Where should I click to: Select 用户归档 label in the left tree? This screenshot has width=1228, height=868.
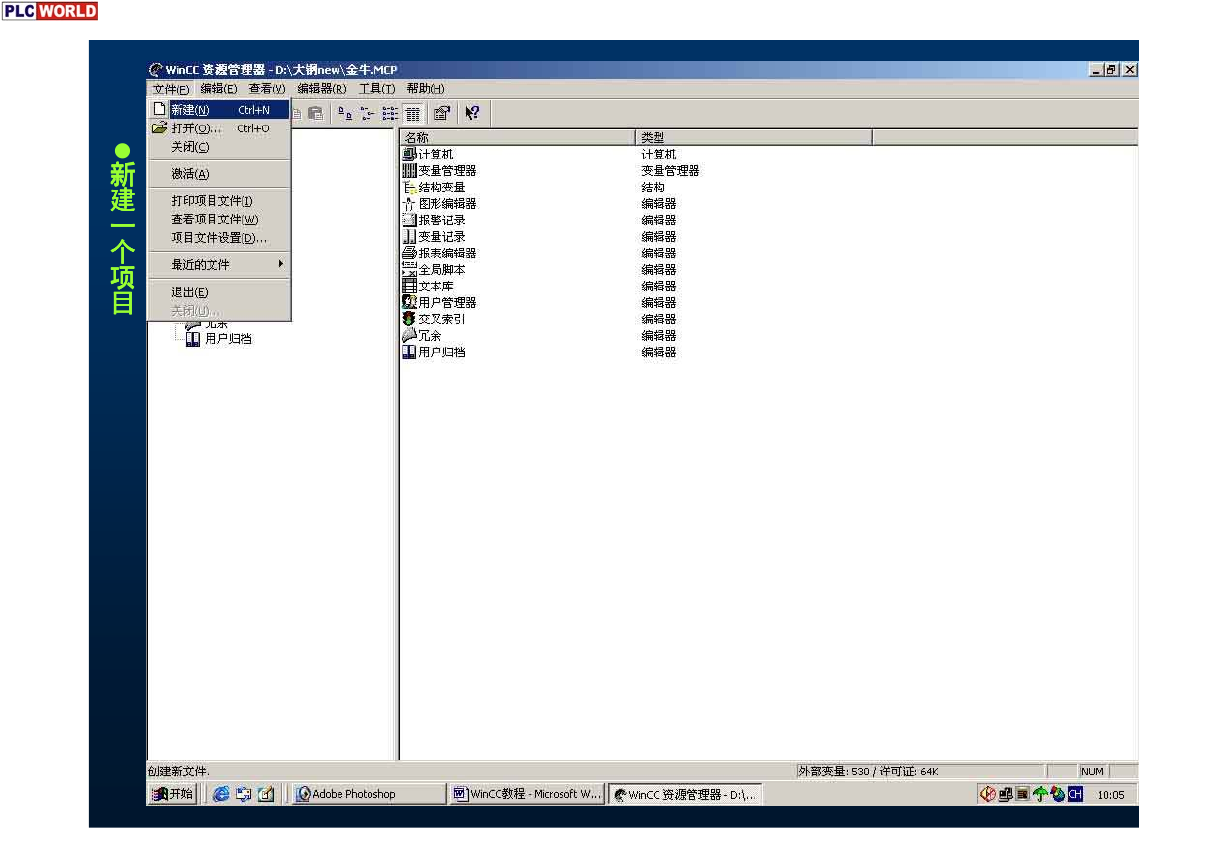point(228,339)
